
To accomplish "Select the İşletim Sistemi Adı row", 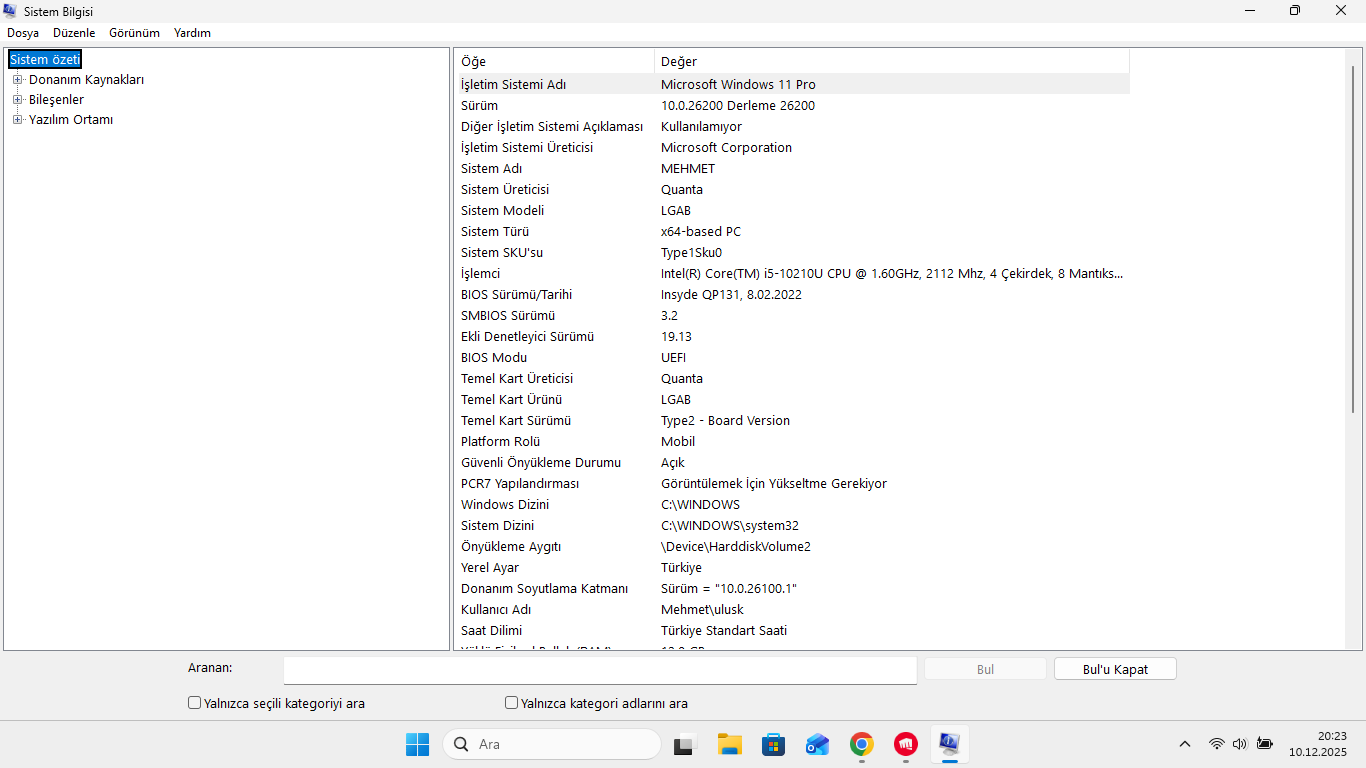I will [x=792, y=85].
